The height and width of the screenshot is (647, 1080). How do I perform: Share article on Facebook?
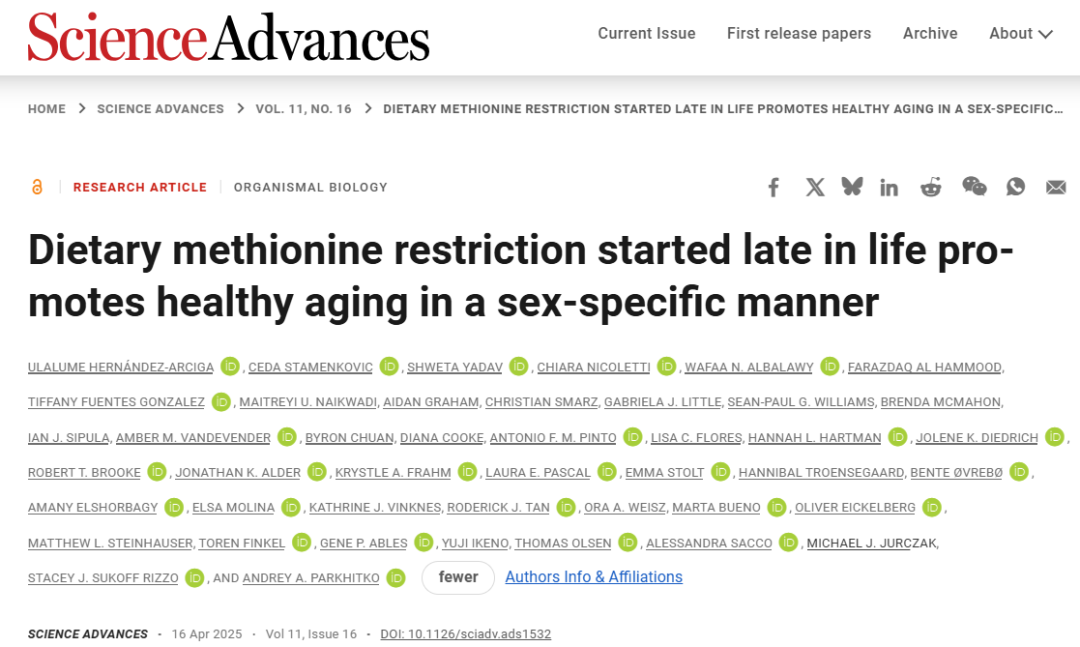(x=773, y=187)
